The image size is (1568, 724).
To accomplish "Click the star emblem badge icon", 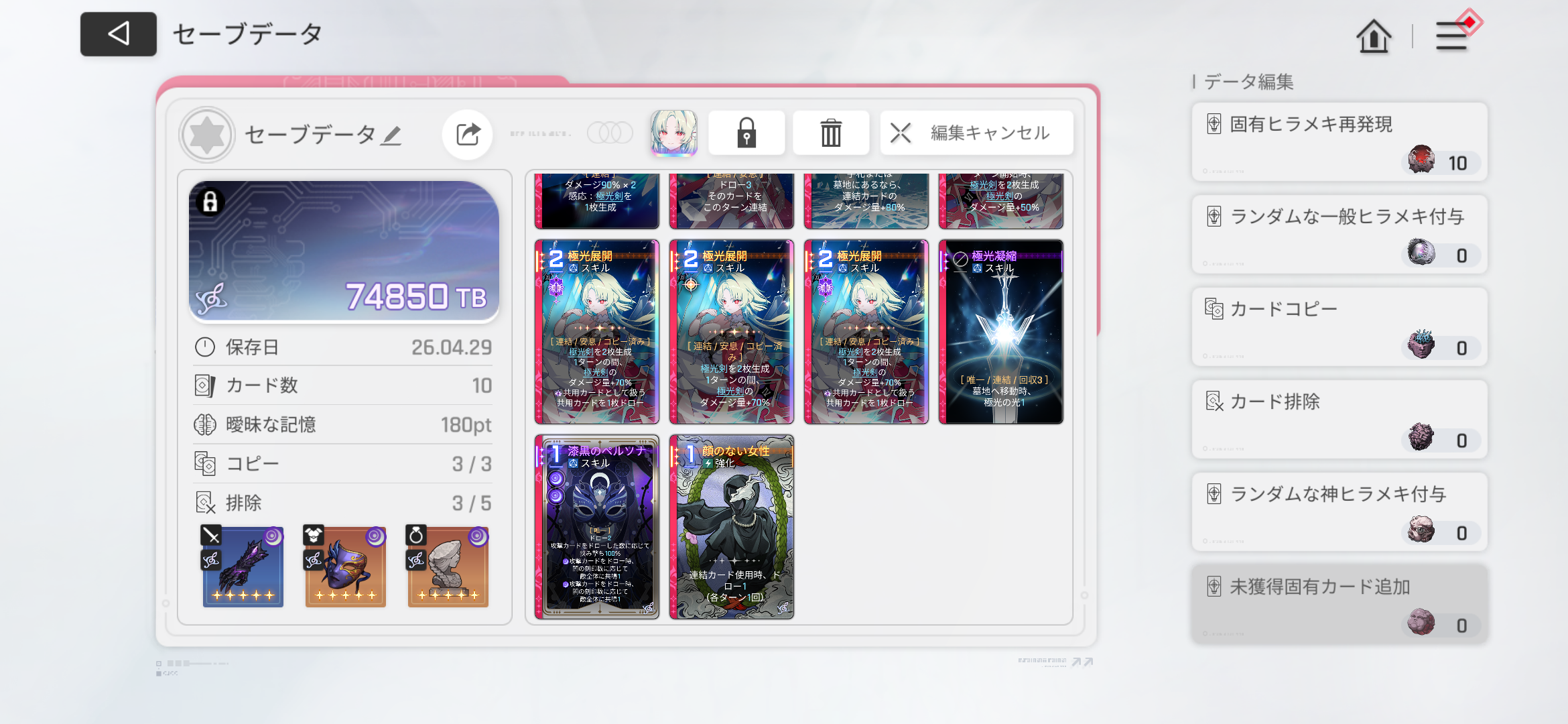I will pos(207,135).
